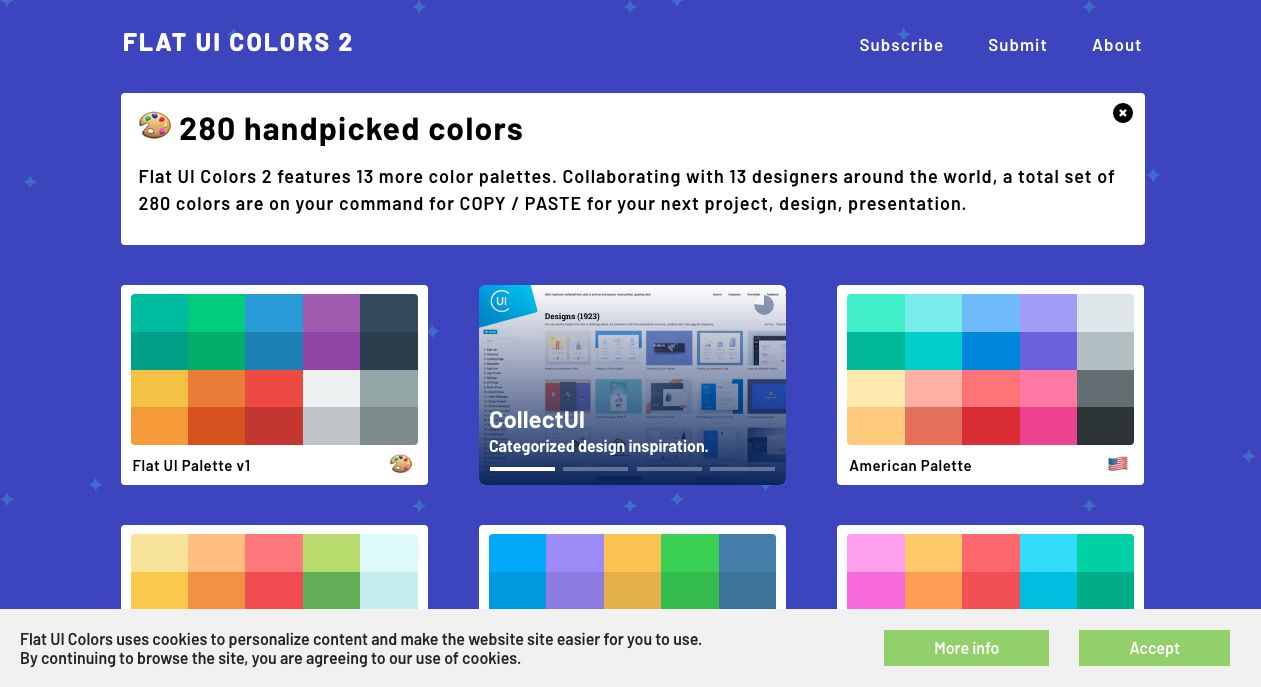Click the artist palette emoji in banner heading
The image size is (1261, 687).
click(155, 126)
